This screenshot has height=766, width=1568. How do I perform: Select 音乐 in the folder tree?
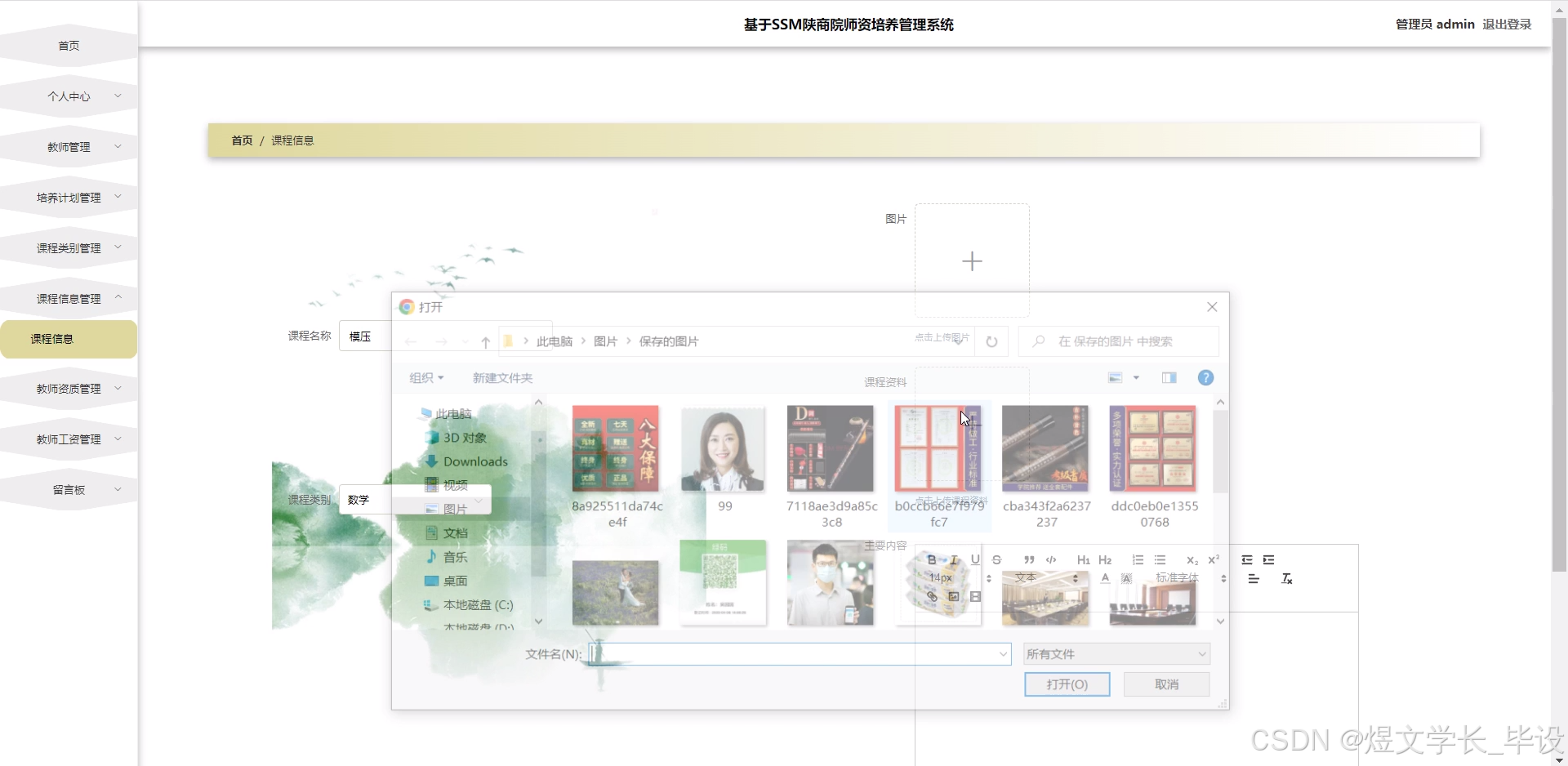pos(447,557)
